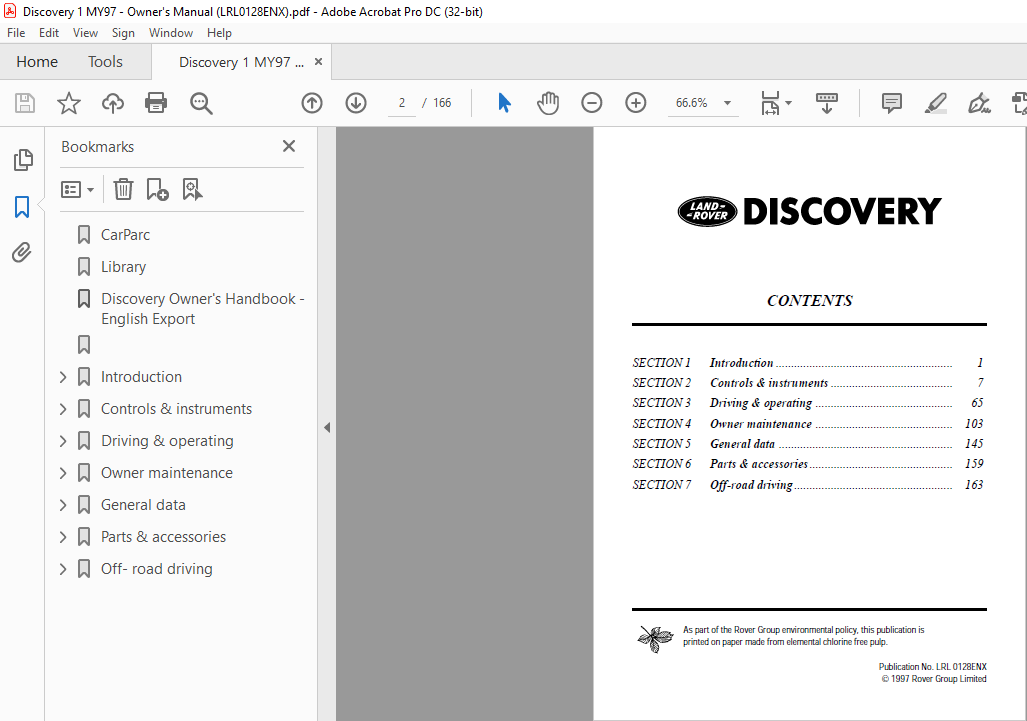This screenshot has height=721, width=1027.
Task: Add a new bookmark icon
Action: tap(157, 189)
